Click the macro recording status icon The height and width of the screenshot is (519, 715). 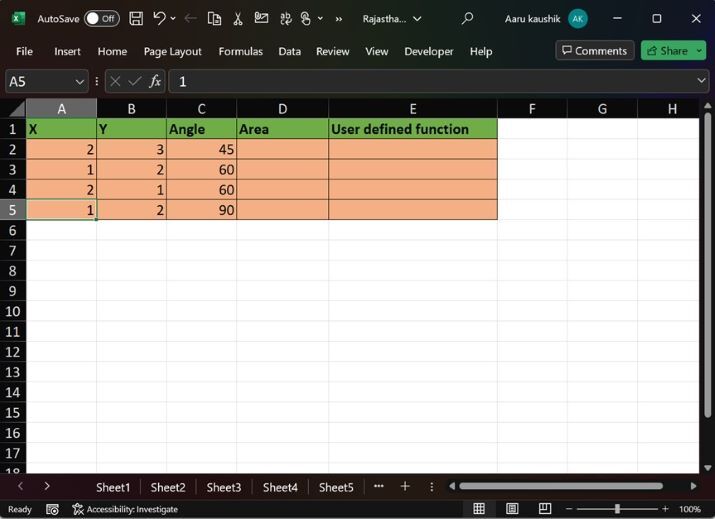click(52, 509)
